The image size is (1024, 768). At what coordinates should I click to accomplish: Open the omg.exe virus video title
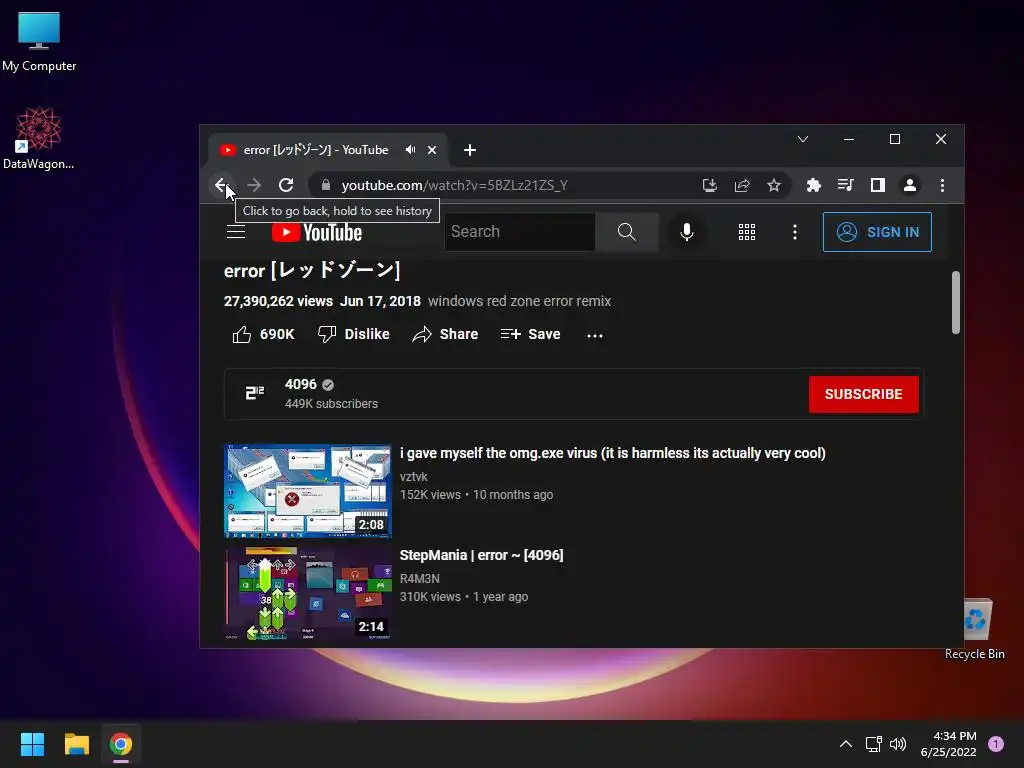point(613,453)
